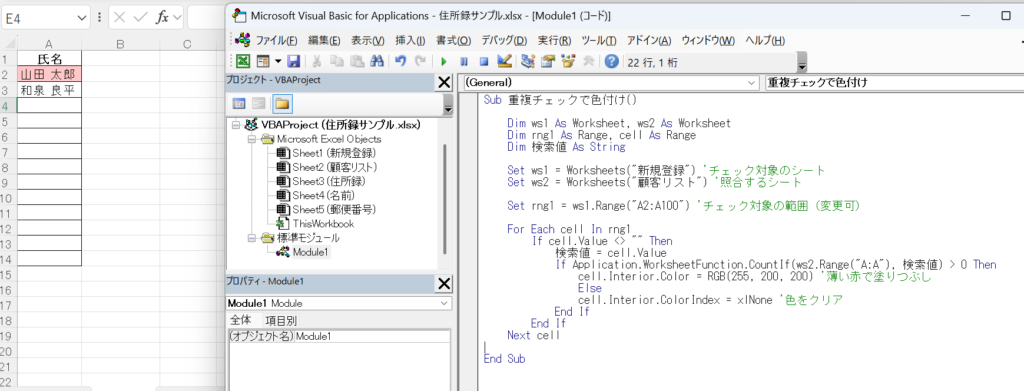Click the Save floppy disk icon
This screenshot has width=1024, height=391.
[293, 61]
